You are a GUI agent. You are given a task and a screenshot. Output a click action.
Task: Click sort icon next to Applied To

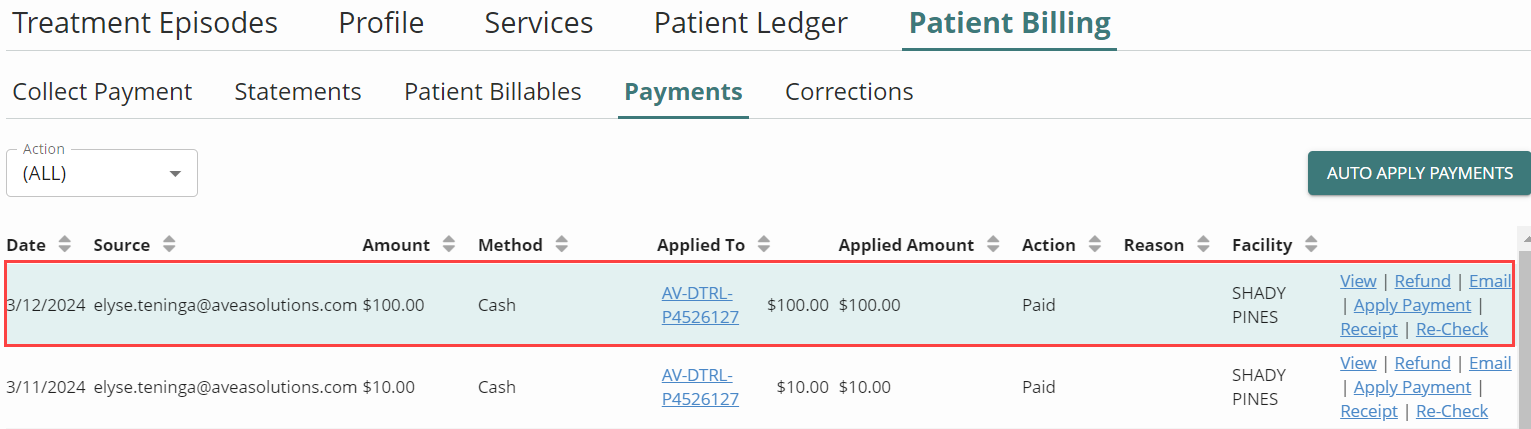pyautogui.click(x=765, y=244)
